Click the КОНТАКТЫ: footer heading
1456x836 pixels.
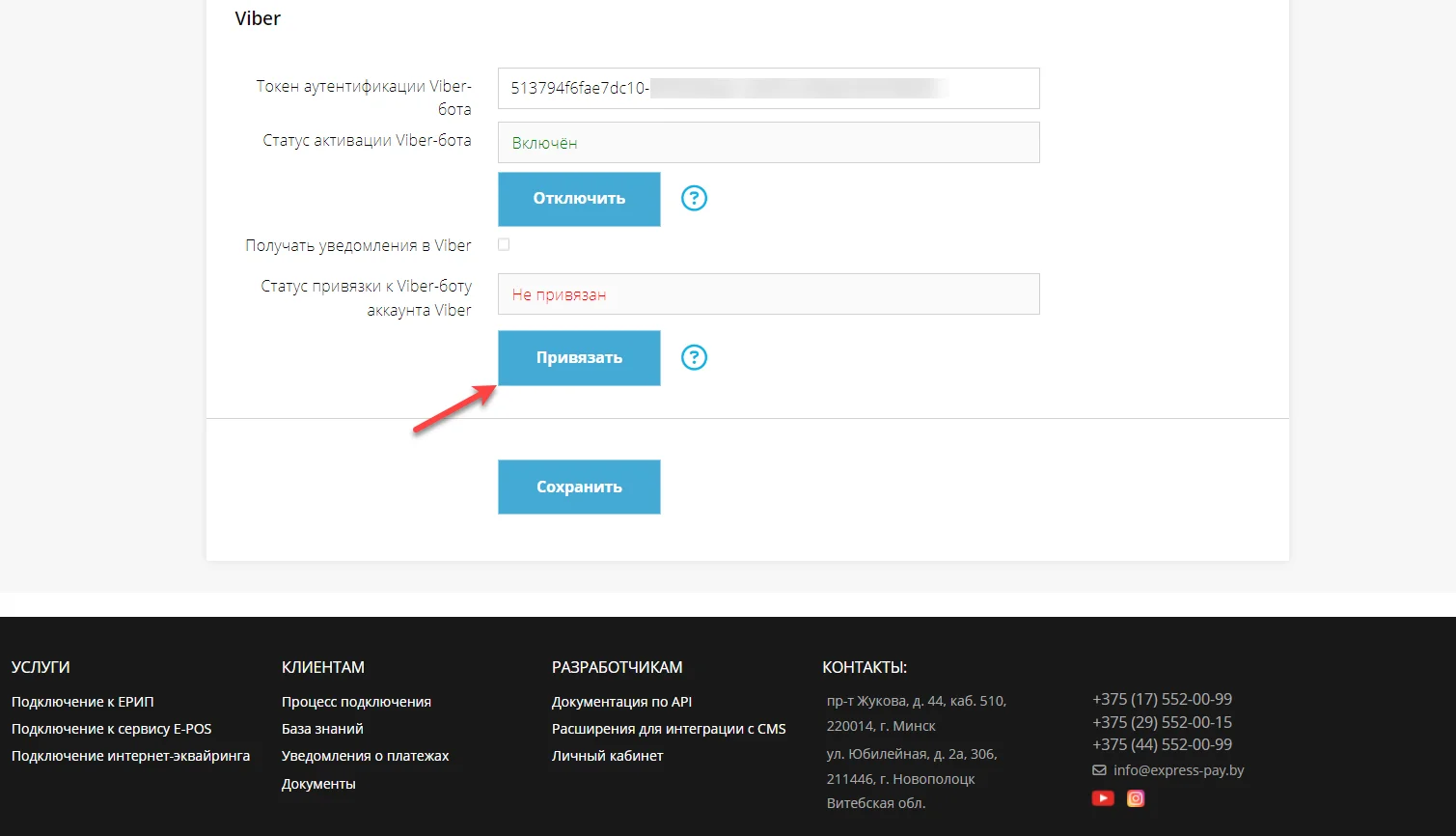(865, 667)
